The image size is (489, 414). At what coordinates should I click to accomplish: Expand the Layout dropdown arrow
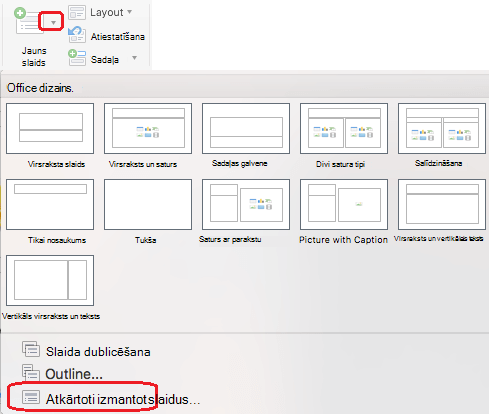130,12
